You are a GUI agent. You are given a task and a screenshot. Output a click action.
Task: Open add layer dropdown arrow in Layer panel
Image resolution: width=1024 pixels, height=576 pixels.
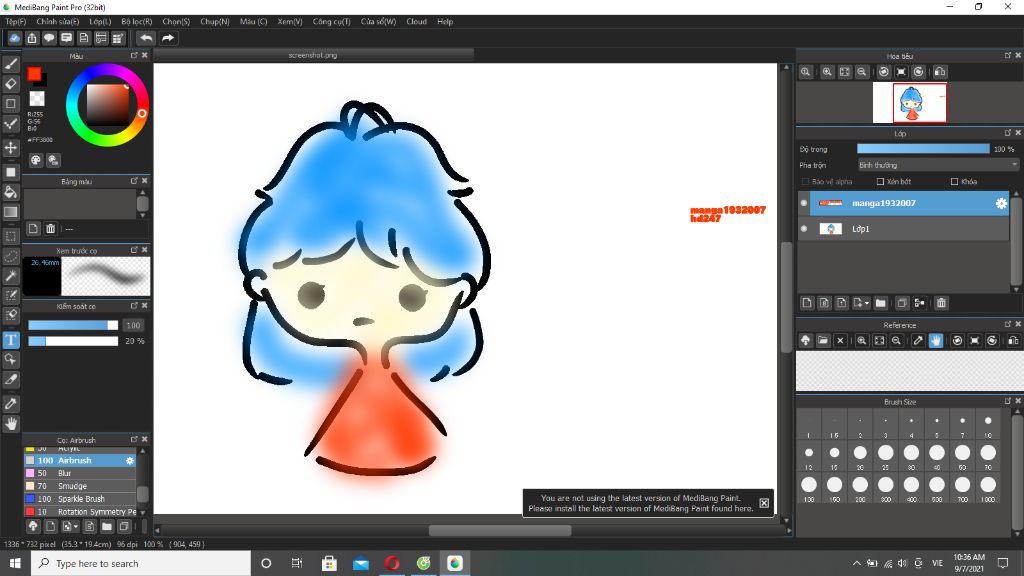867,303
